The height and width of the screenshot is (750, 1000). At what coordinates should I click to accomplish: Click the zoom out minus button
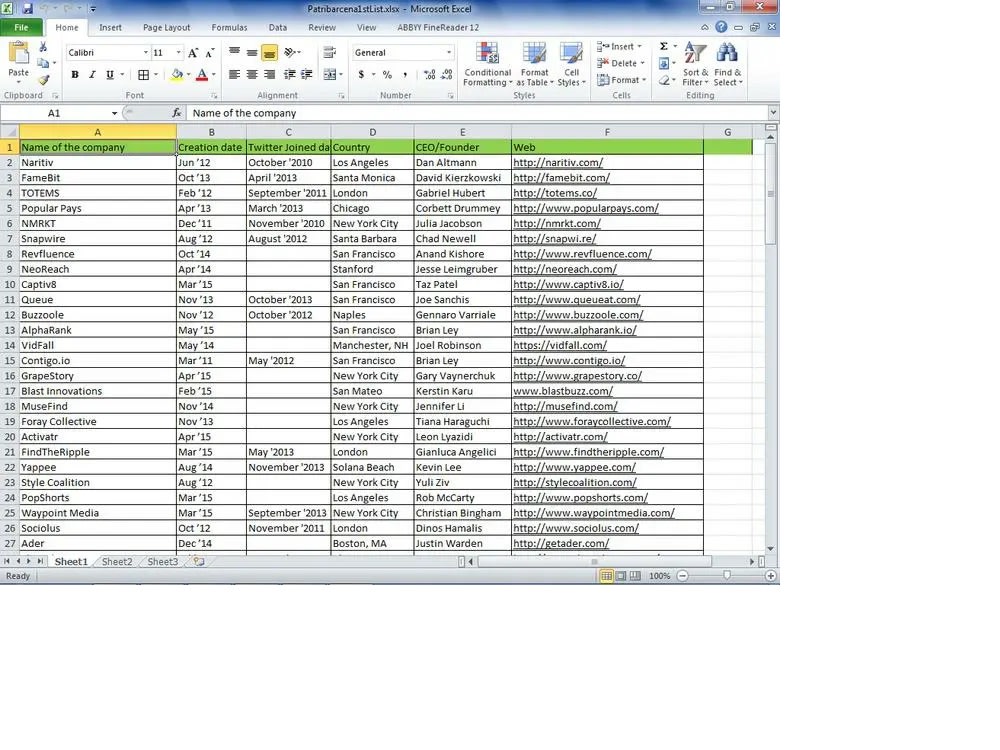click(682, 576)
